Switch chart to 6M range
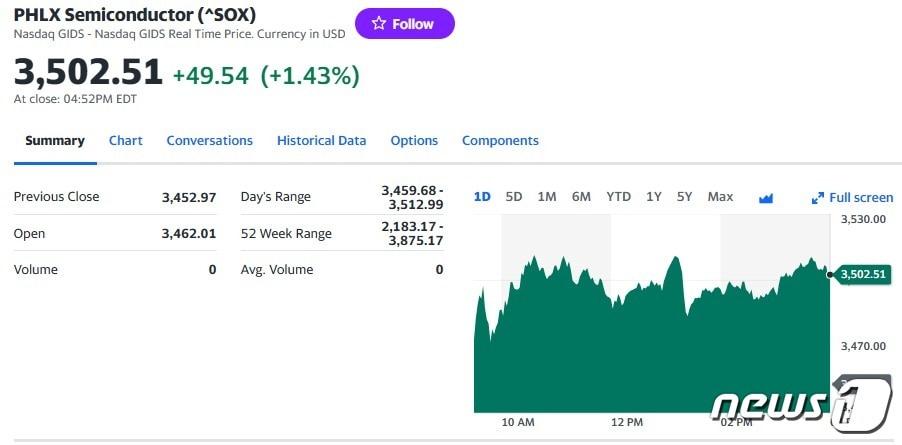 (581, 197)
